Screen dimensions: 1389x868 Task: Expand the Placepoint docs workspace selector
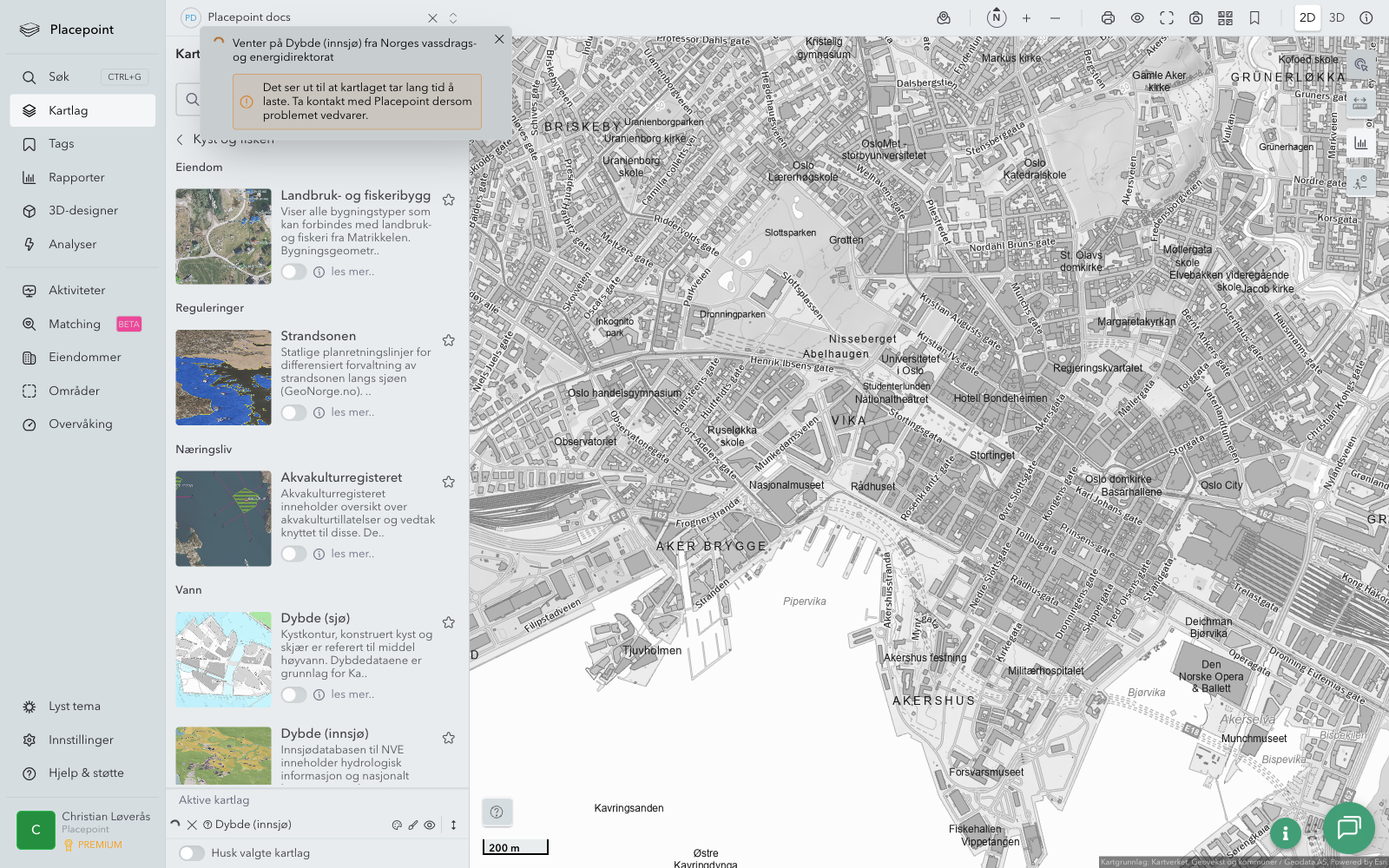[453, 18]
